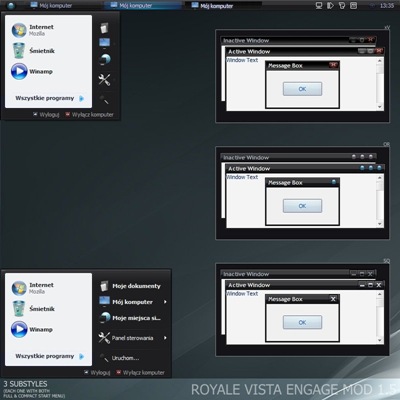
Task: Click OK in the SQ preview message box
Action: click(302, 322)
